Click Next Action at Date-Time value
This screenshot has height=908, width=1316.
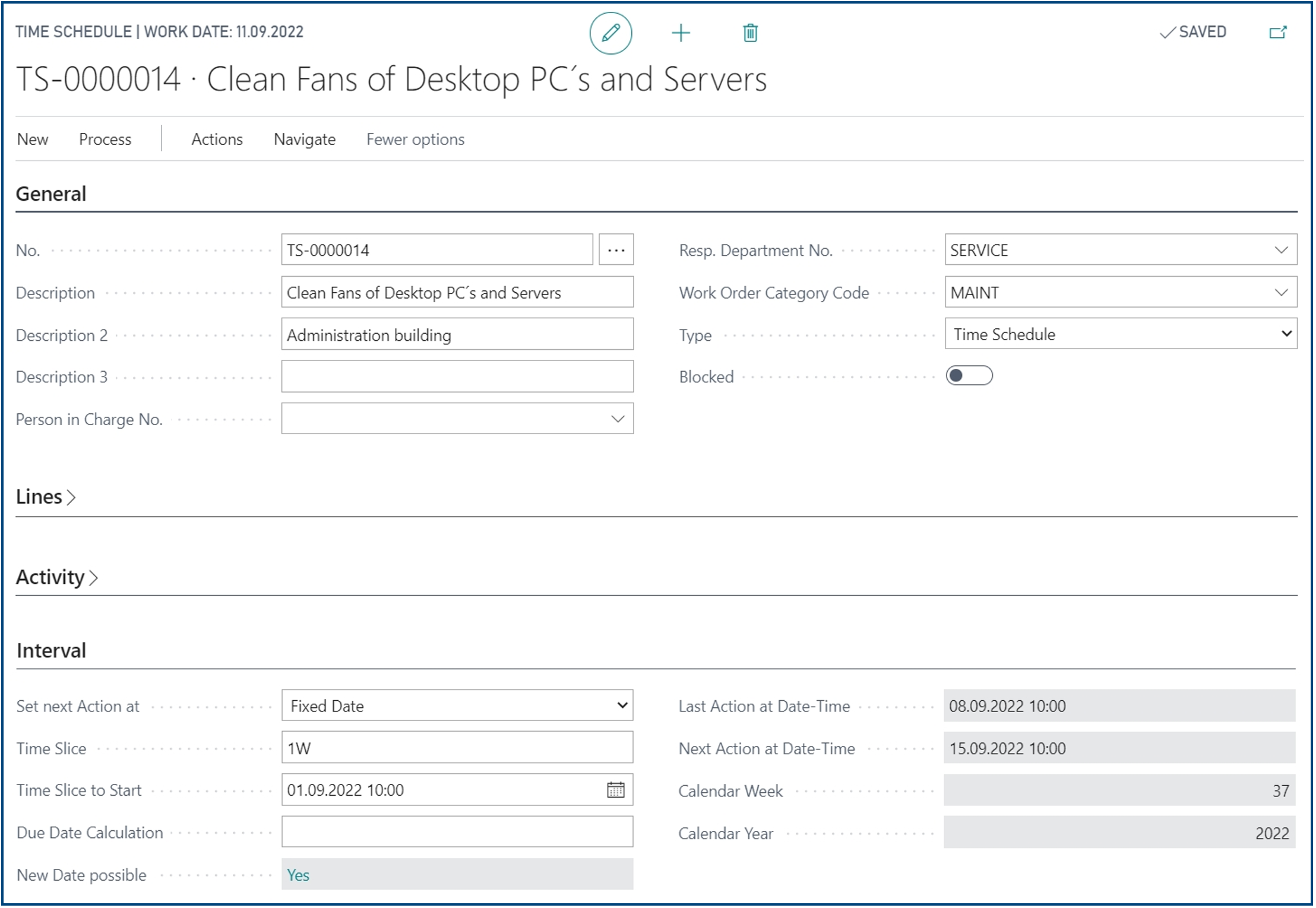[x=1119, y=748]
